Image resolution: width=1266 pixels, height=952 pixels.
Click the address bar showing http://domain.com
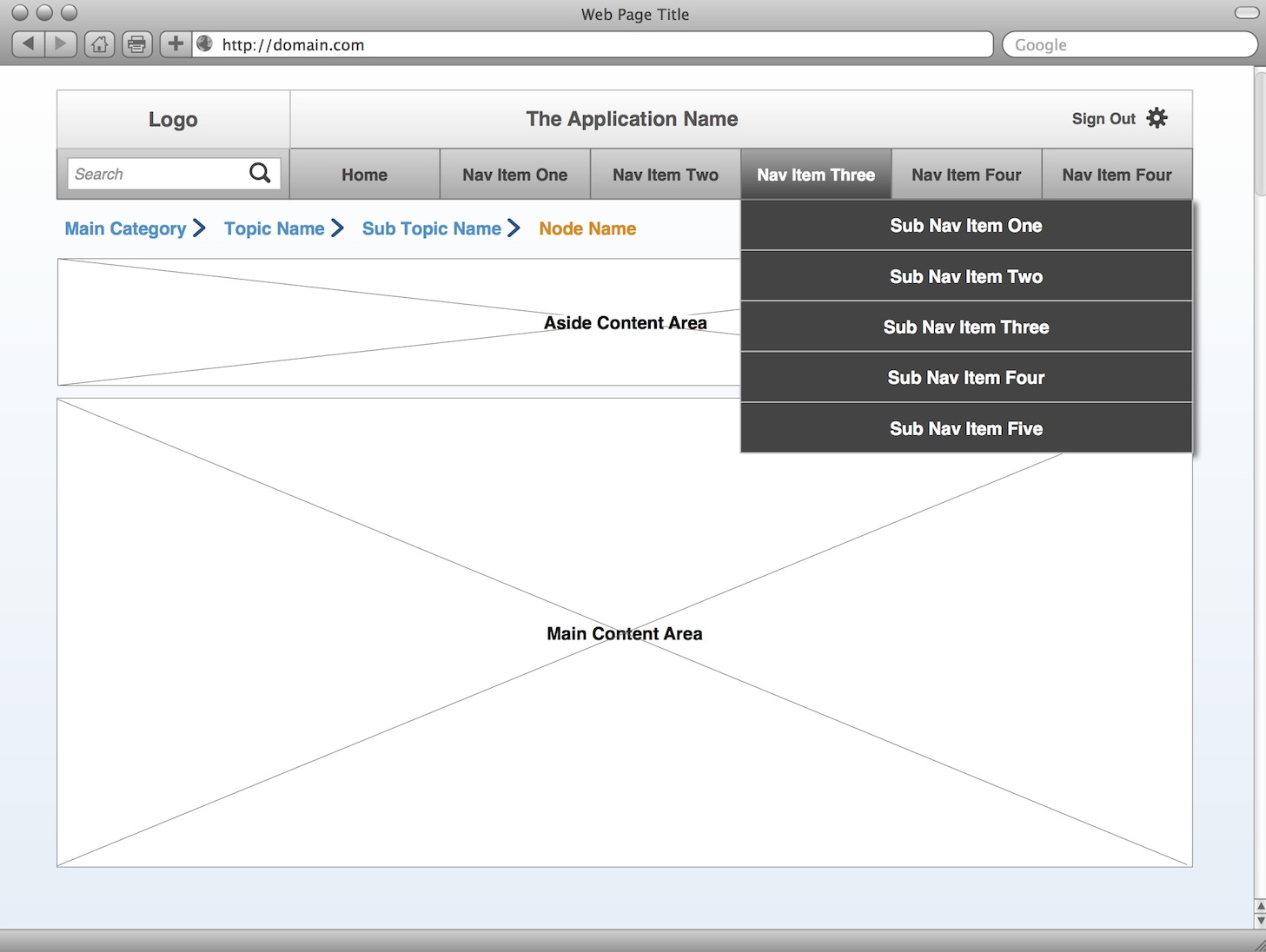tap(592, 44)
